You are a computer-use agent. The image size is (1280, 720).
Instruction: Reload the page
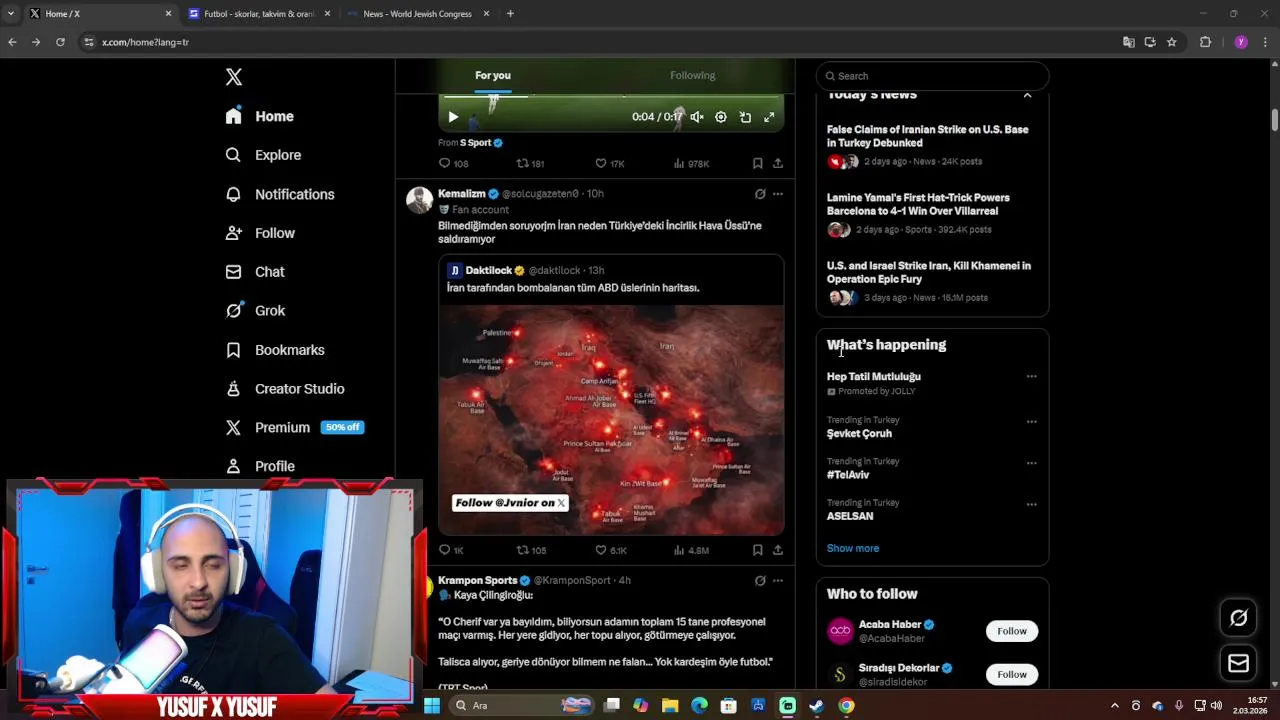(x=60, y=42)
